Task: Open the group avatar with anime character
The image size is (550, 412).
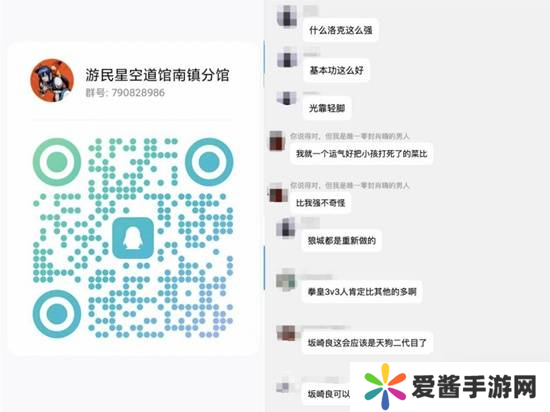Action: 52,80
